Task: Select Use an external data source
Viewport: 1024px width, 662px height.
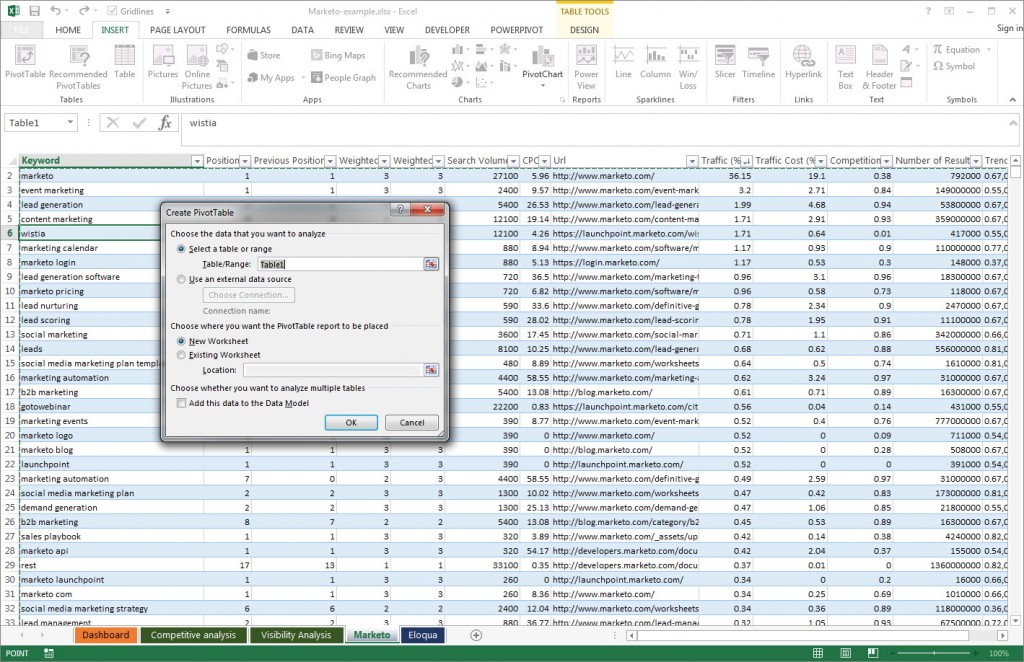Action: coord(181,279)
